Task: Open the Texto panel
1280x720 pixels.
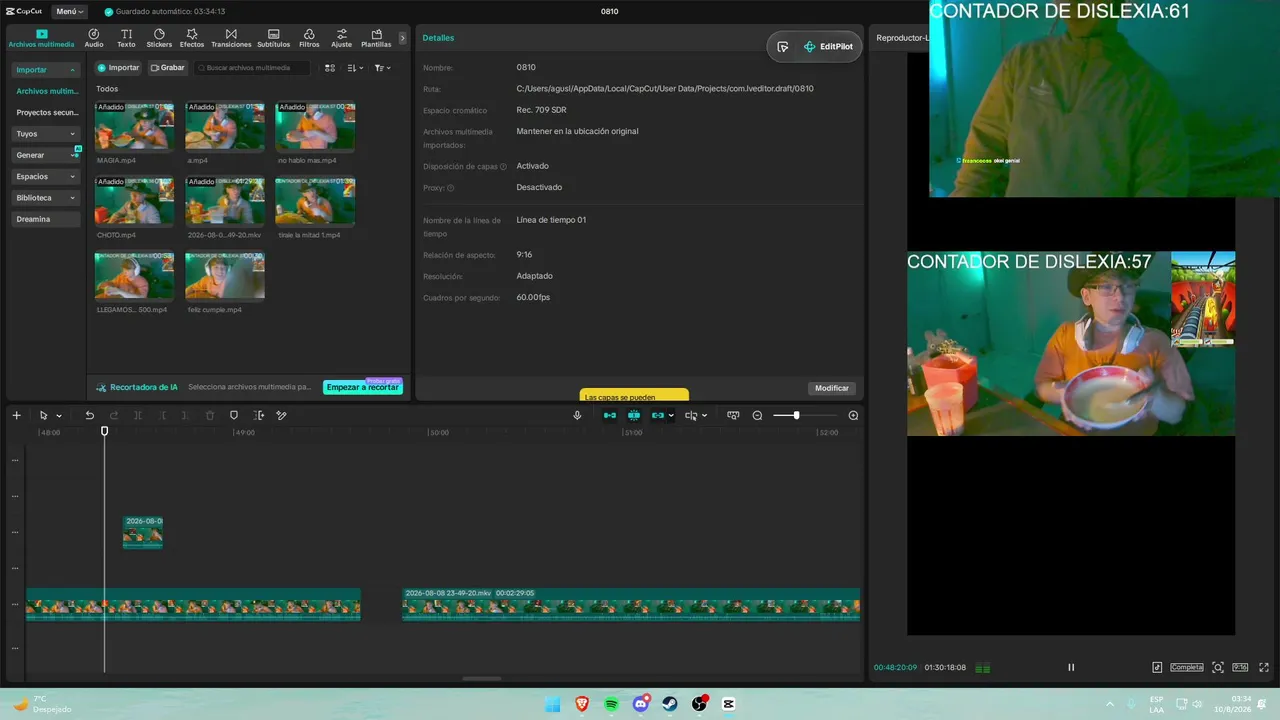Action: coord(126,38)
